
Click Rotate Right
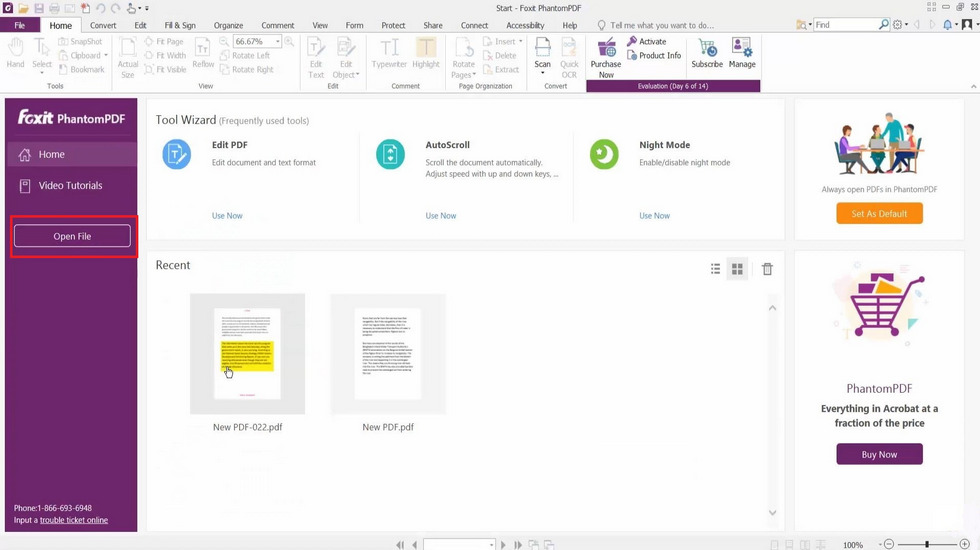point(247,69)
